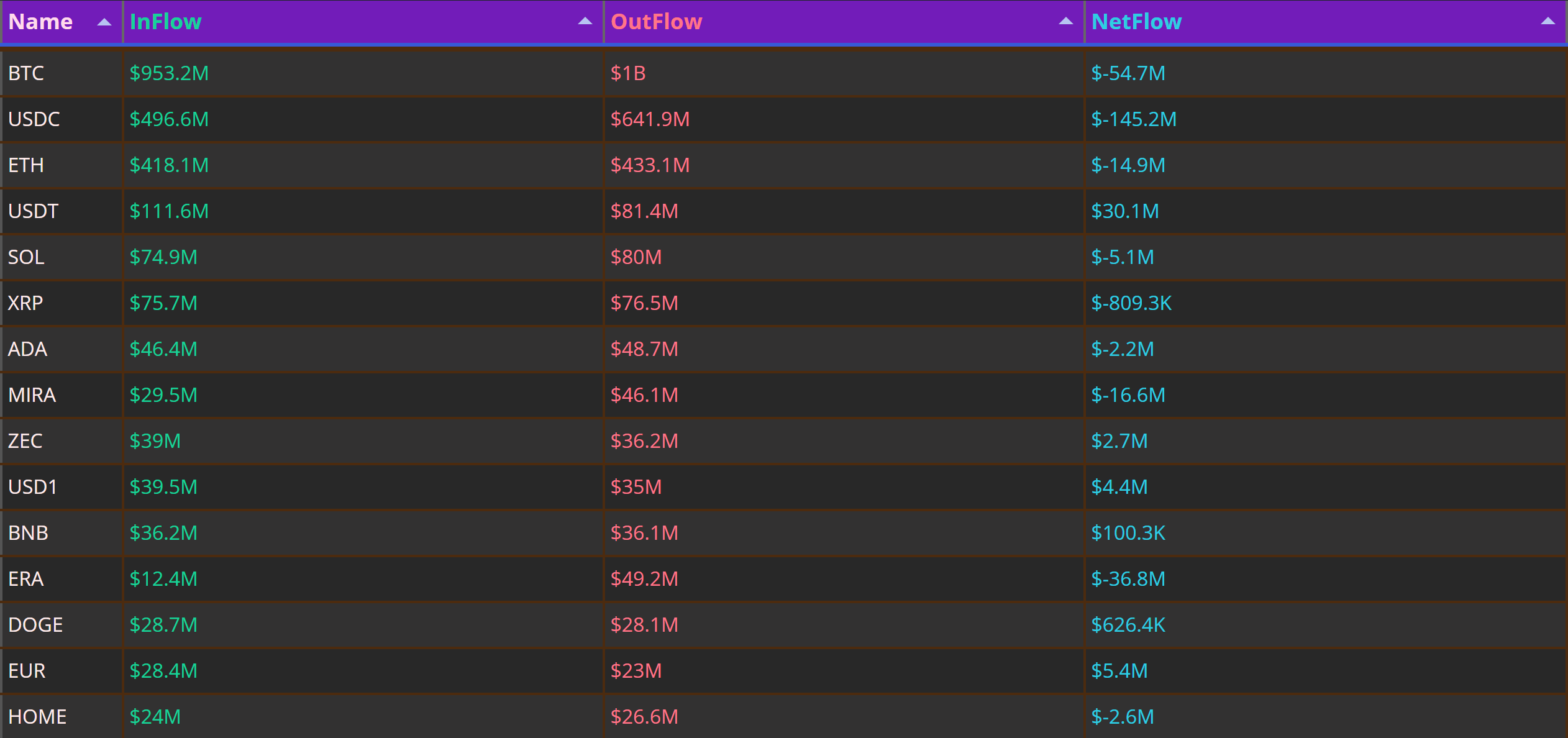Select the BNB netflow $100.3K cell
Viewport: 1568px width, 738px height.
click(1325, 533)
